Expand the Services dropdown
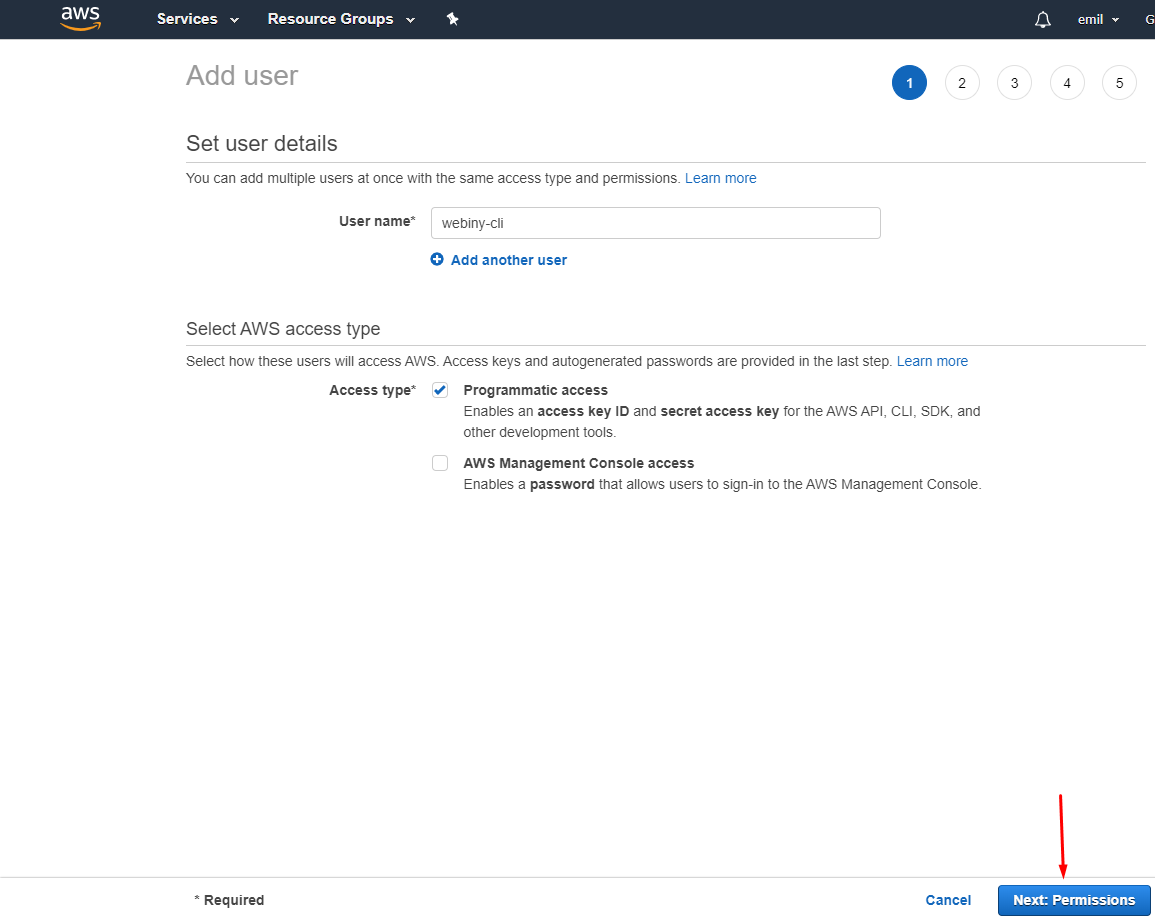The image size is (1155, 917). (196, 19)
